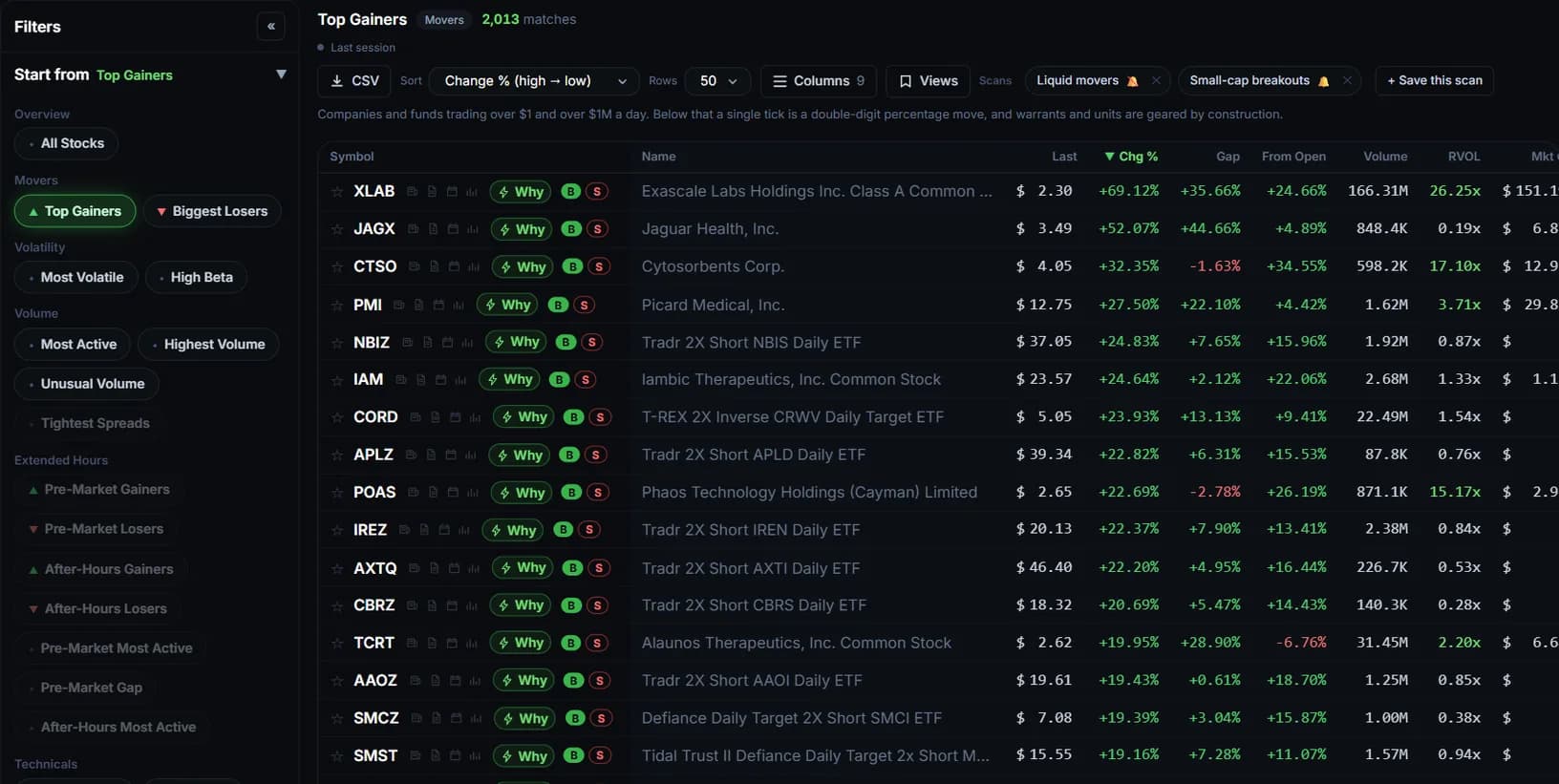The width and height of the screenshot is (1559, 784).
Task: Click Save this scan button
Action: [x=1435, y=80]
